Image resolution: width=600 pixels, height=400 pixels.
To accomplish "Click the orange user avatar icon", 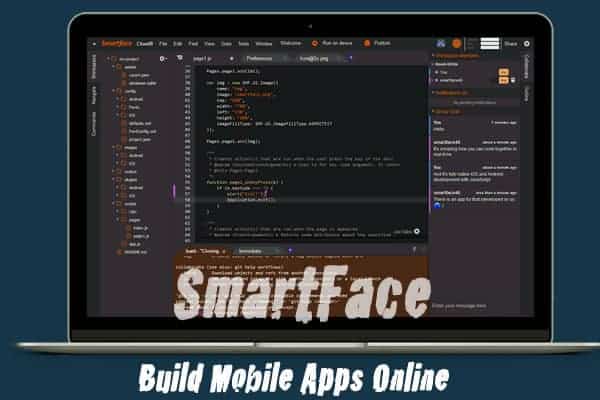I will [x=455, y=44].
